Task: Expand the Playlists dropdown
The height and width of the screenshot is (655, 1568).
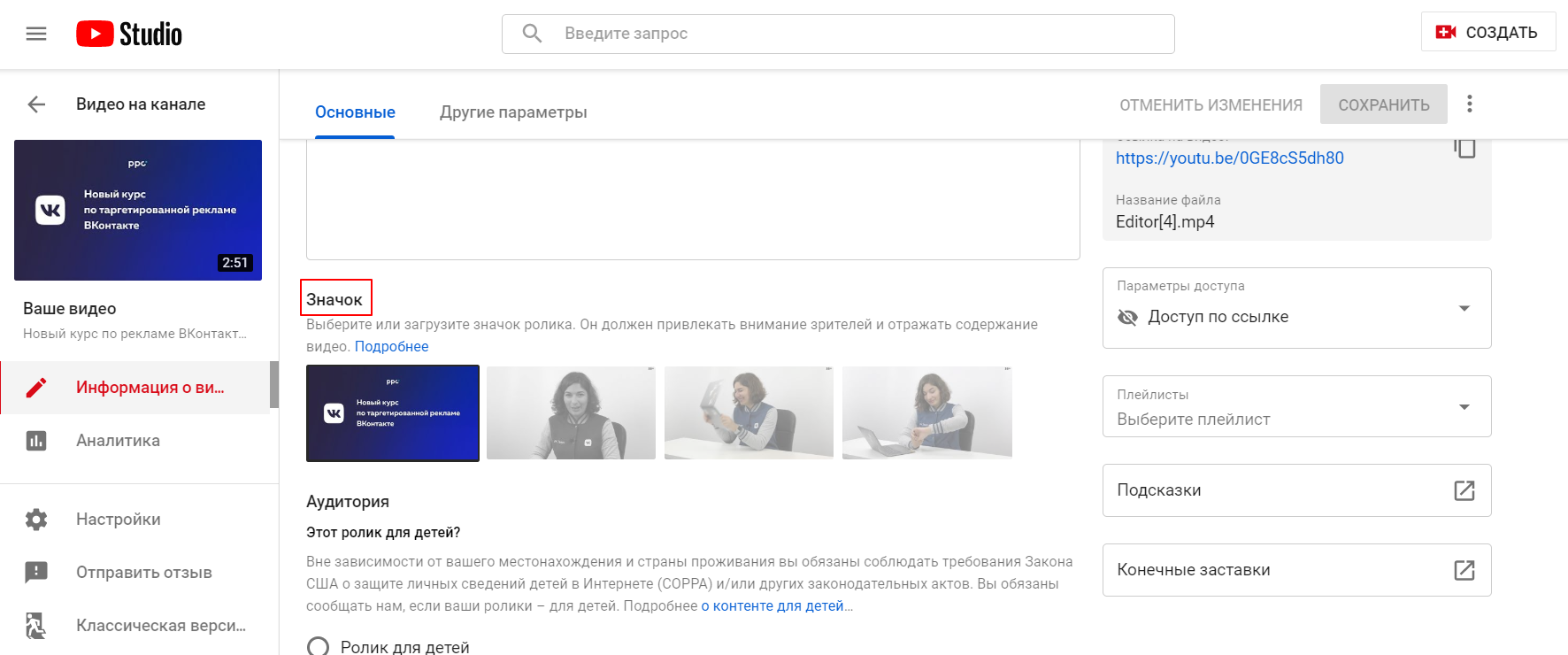Action: (x=1464, y=407)
